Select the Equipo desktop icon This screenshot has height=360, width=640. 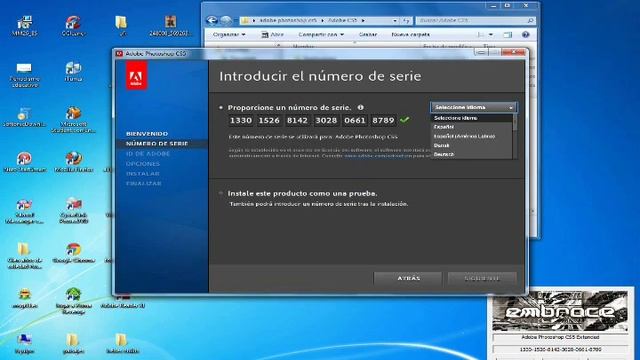click(x=24, y=343)
